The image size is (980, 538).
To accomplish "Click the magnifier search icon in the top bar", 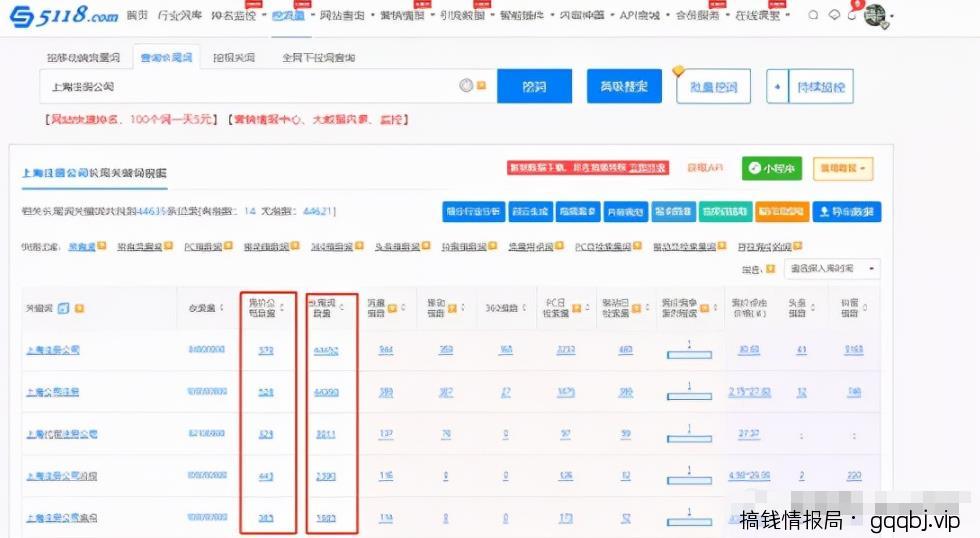I will pos(813,14).
